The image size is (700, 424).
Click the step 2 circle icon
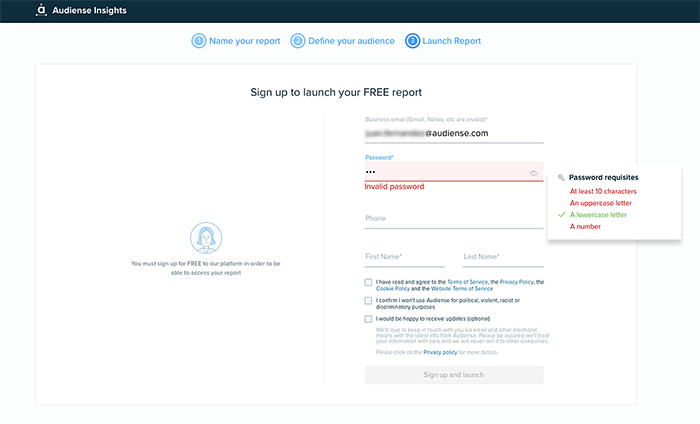click(298, 41)
